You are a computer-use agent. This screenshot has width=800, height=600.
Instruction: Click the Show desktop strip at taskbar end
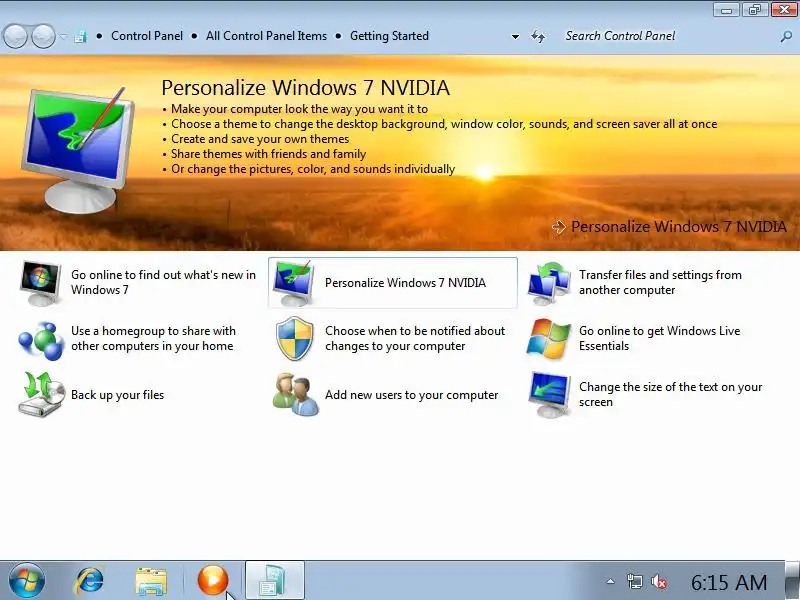(x=792, y=581)
